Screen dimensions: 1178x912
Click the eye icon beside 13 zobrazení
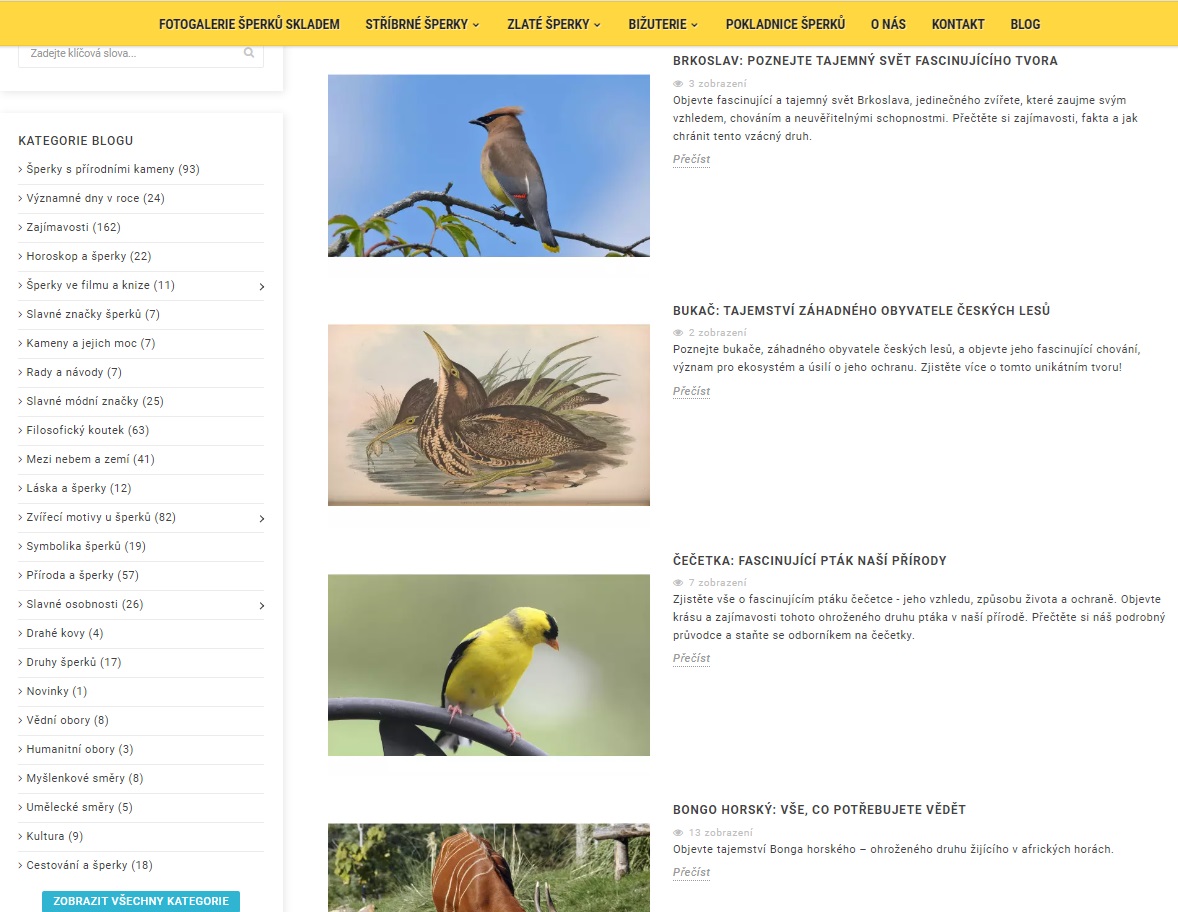click(678, 832)
